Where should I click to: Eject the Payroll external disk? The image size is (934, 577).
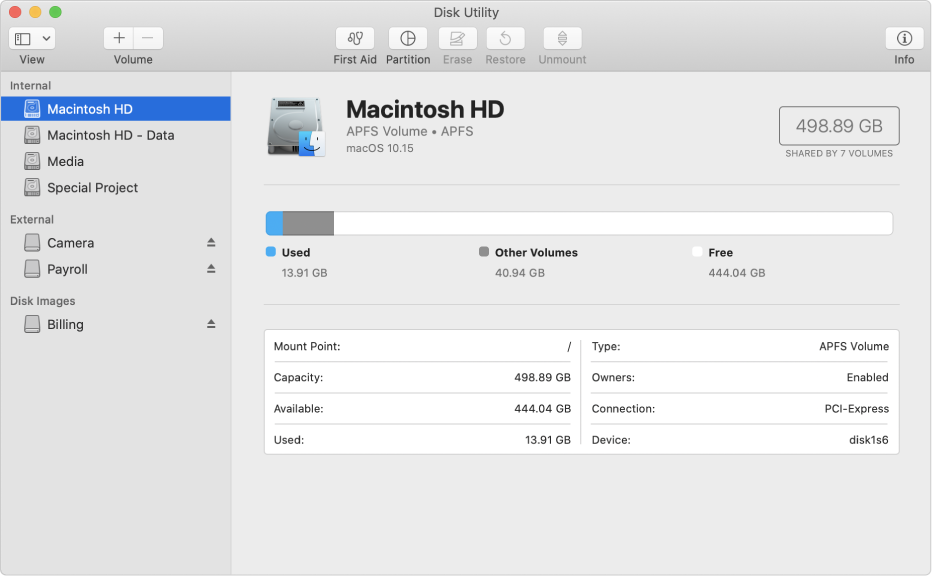211,269
